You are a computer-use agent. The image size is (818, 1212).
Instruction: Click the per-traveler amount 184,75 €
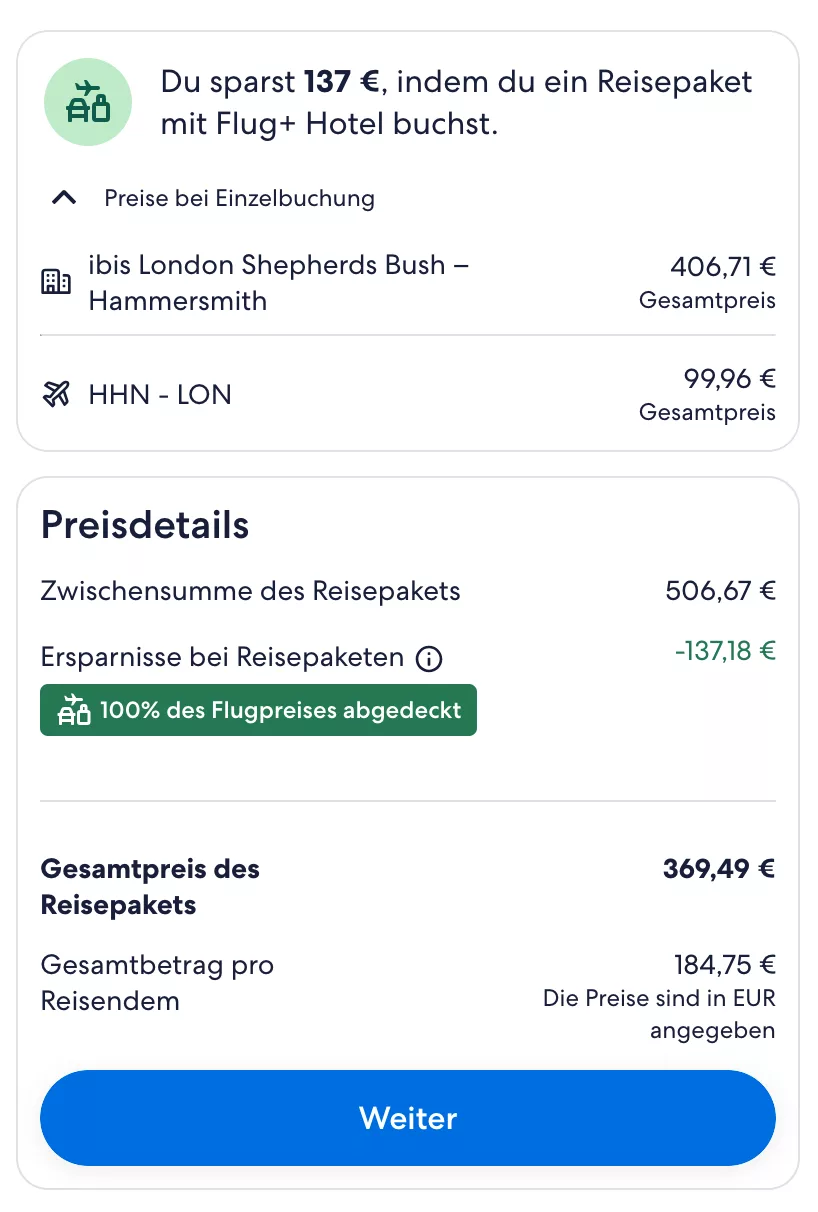click(x=724, y=965)
